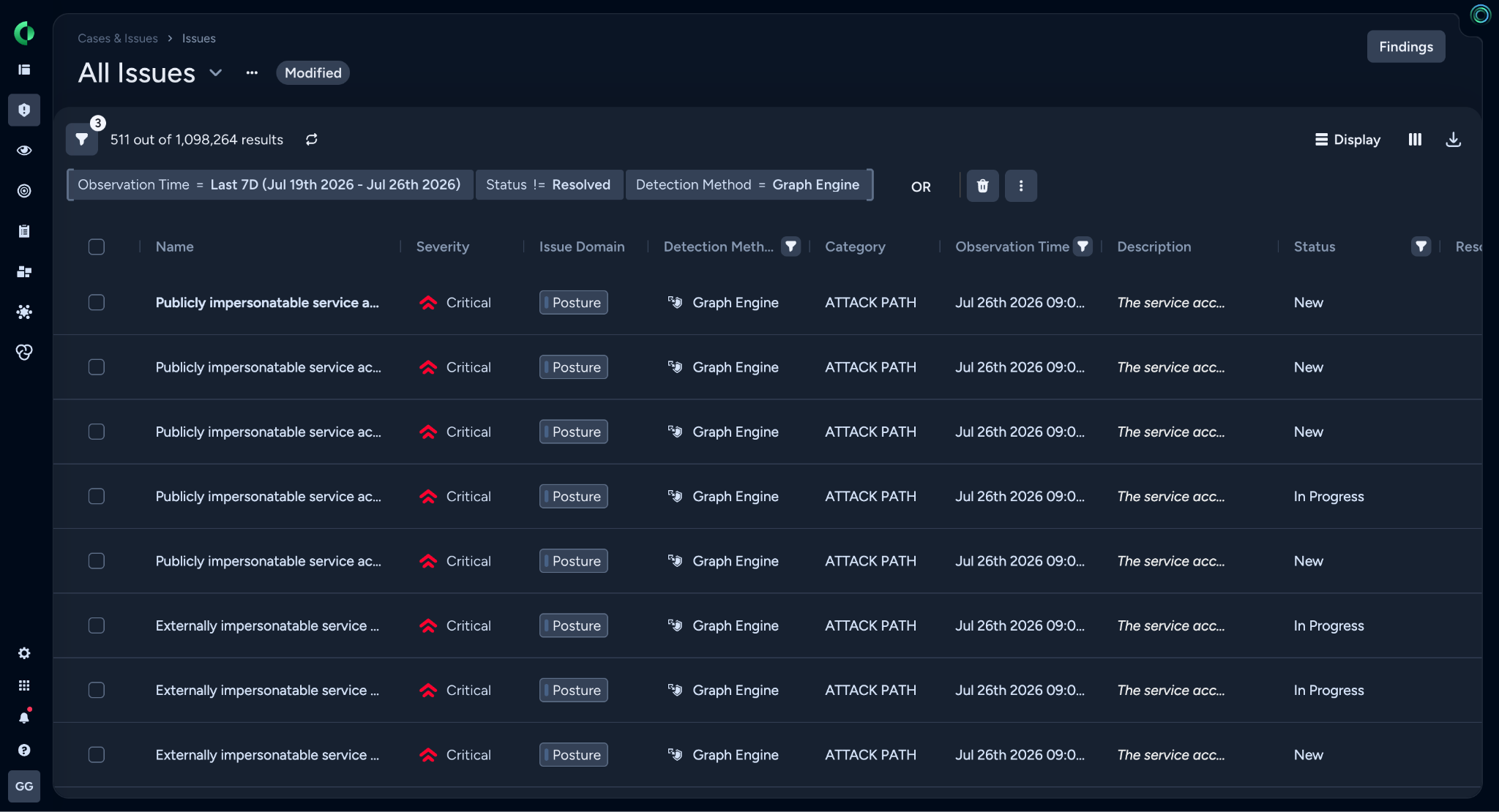Screen dimensions: 1499x812
Task: Click Graph Engine in the first row
Action: (x=723, y=302)
